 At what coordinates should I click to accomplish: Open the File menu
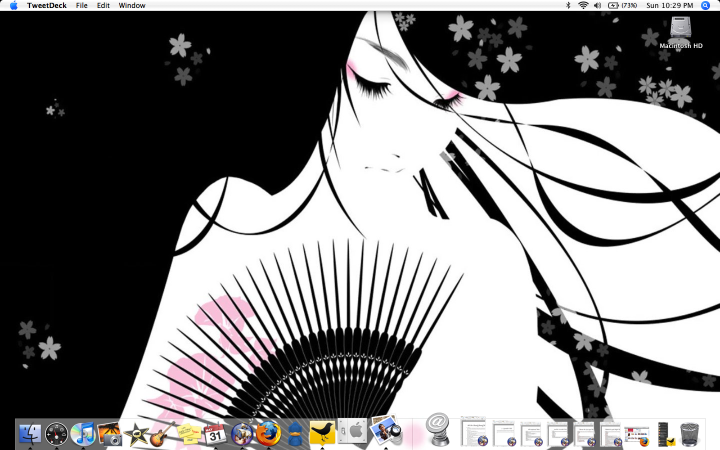[82, 6]
